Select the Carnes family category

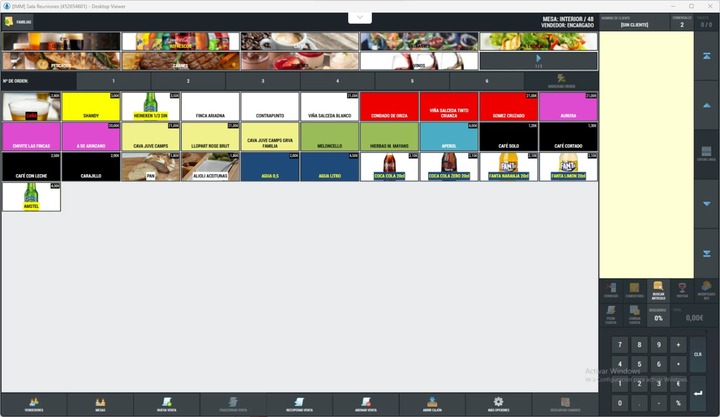180,61
